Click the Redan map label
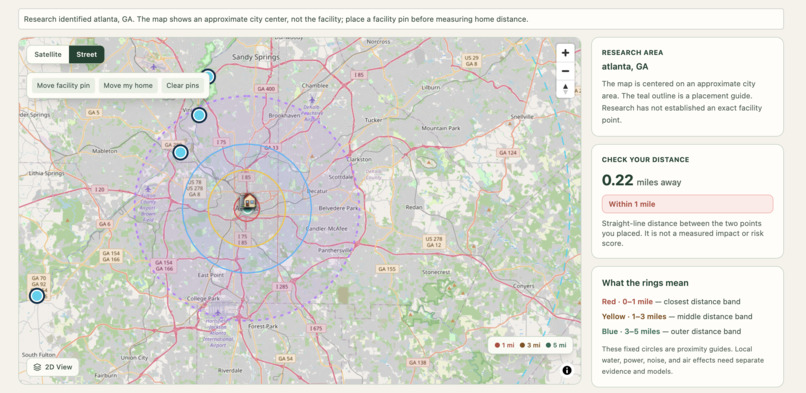This screenshot has width=806, height=393. (x=413, y=207)
